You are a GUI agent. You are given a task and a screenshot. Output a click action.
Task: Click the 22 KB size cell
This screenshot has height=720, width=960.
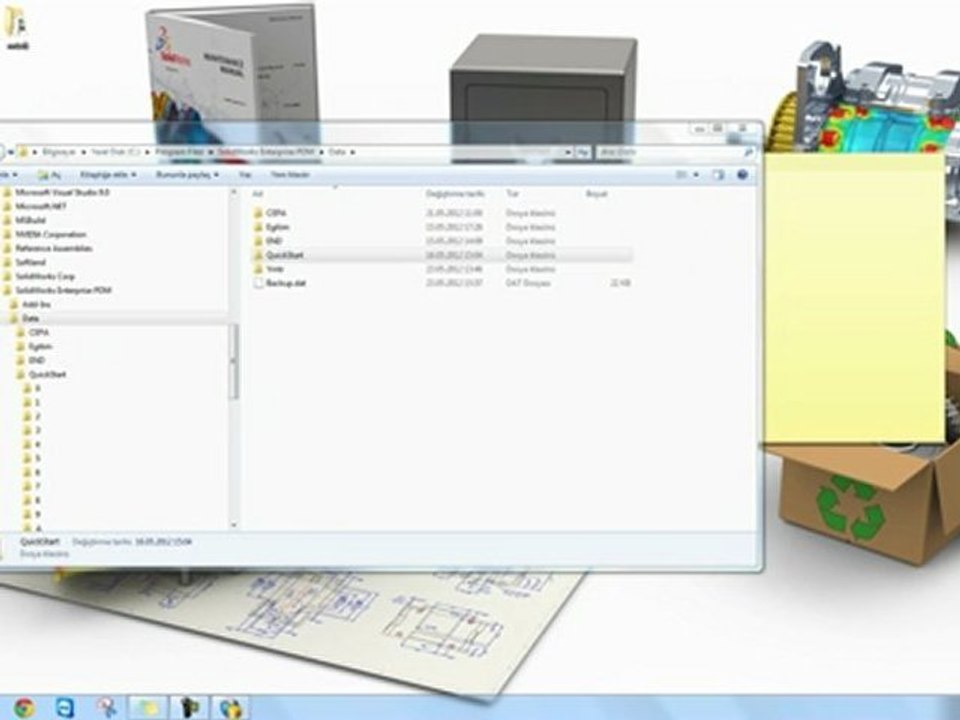621,283
